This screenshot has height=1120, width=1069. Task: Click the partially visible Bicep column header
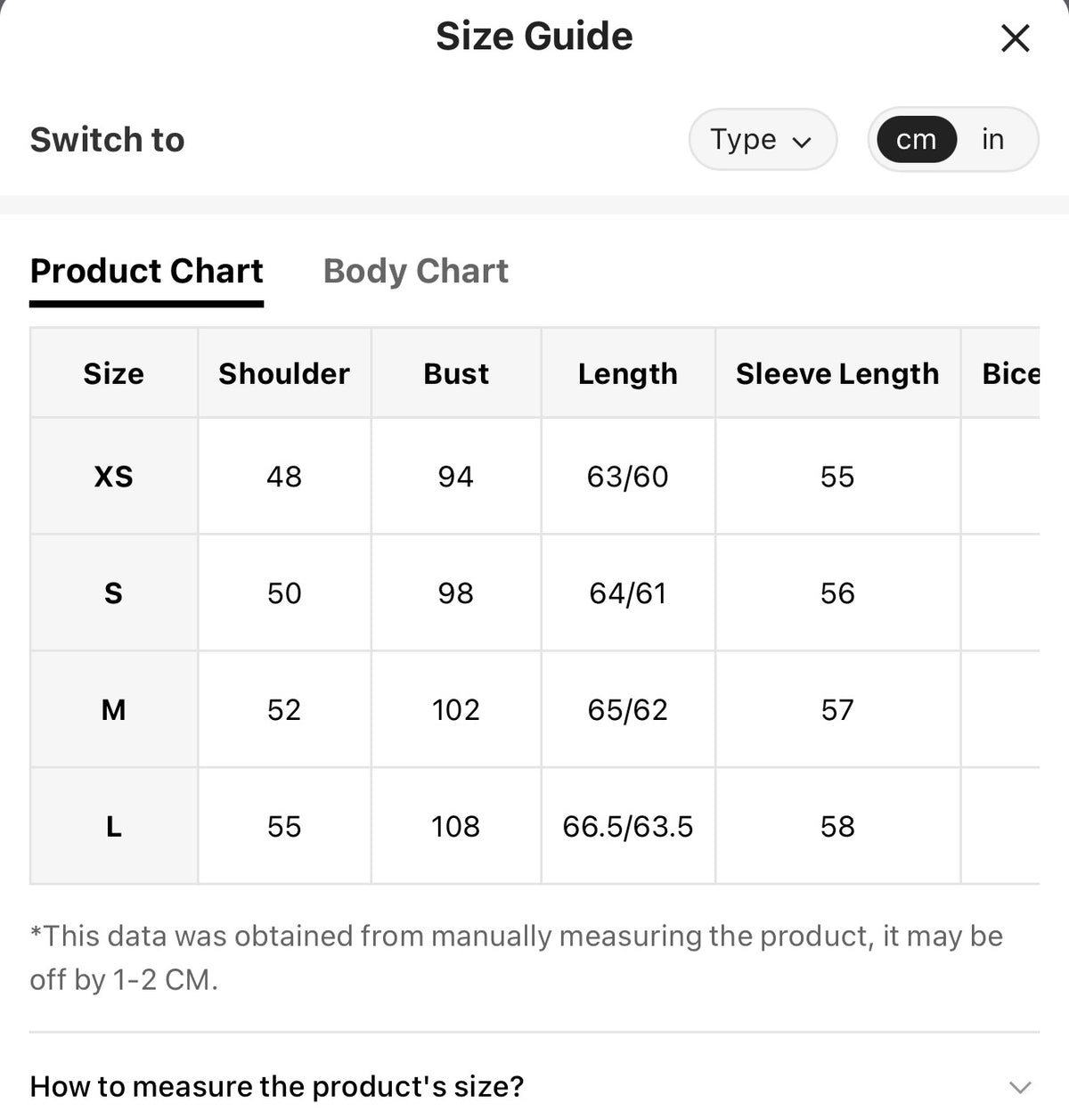(x=1010, y=373)
